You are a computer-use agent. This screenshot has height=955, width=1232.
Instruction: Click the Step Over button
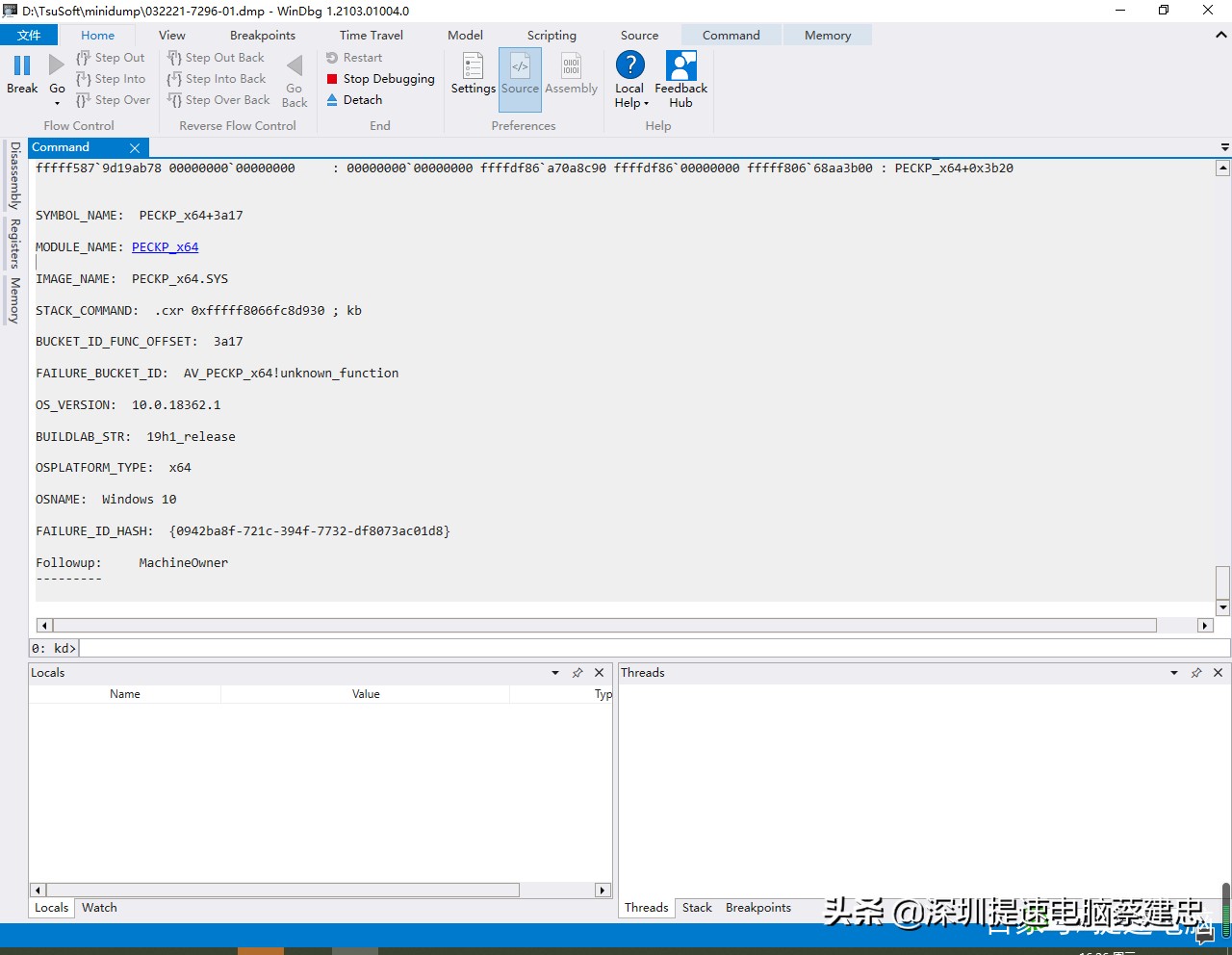pyautogui.click(x=113, y=99)
